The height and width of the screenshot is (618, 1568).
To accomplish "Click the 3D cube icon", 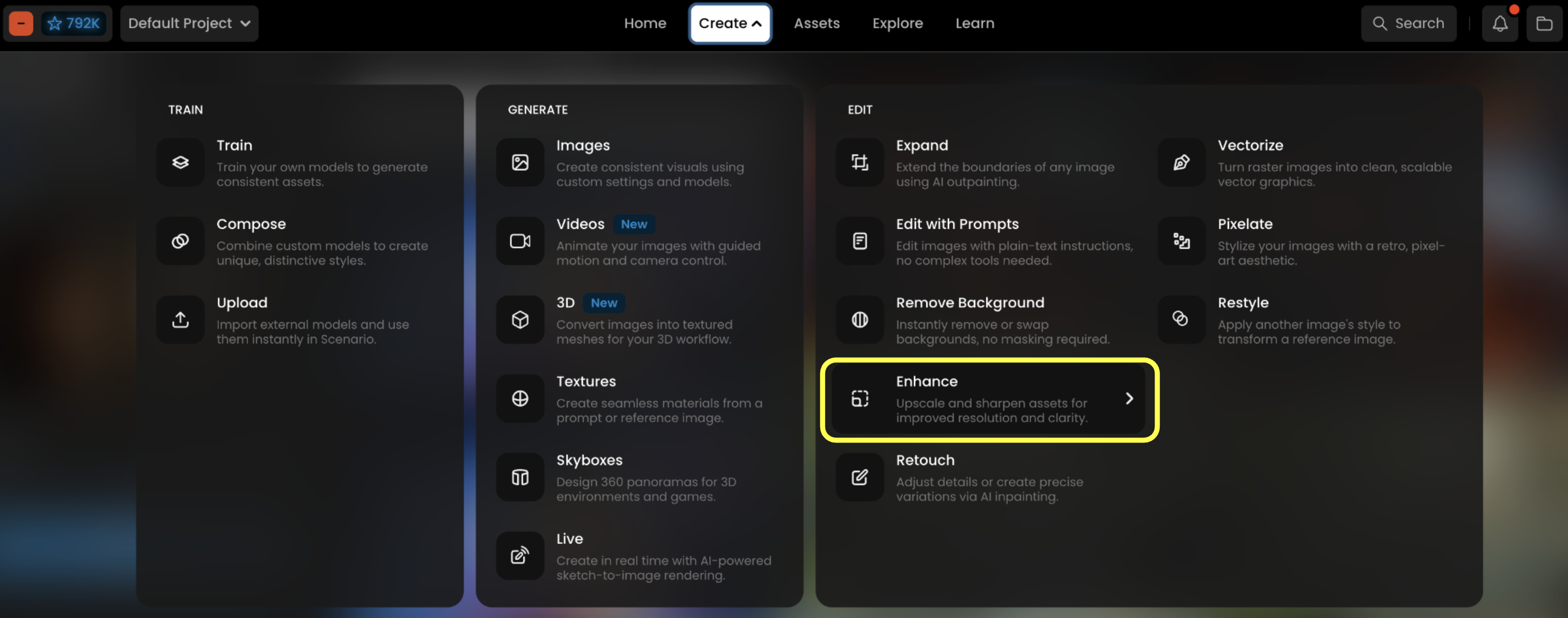I will coord(520,320).
